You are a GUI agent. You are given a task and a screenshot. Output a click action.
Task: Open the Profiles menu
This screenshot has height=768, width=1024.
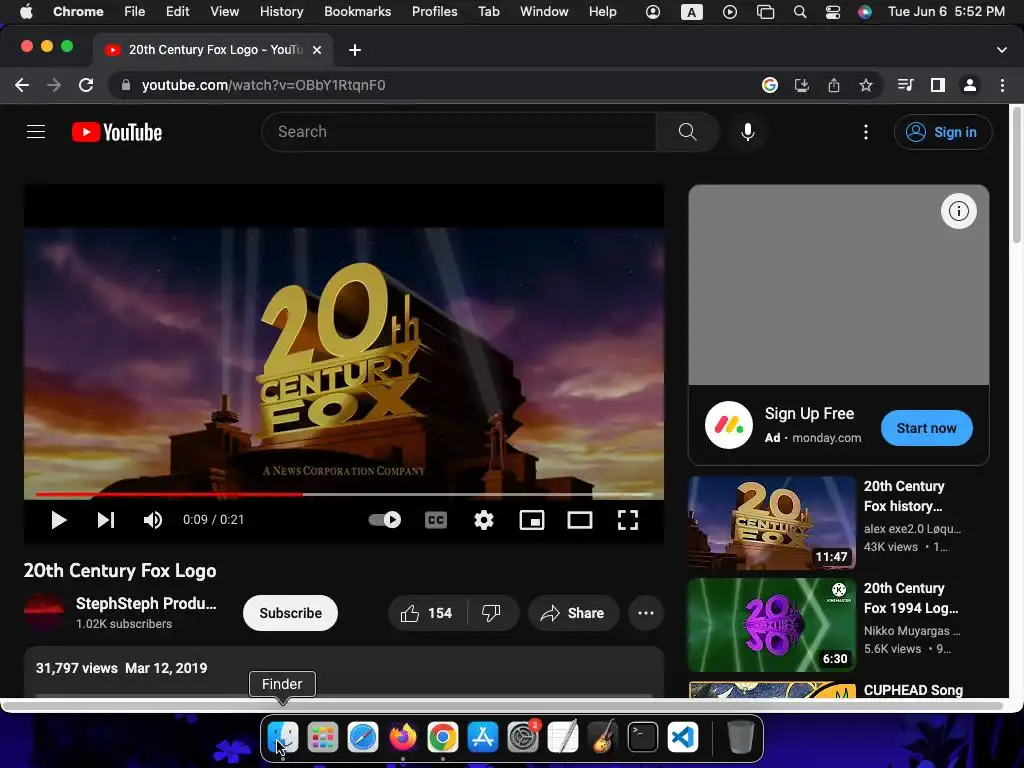coord(434,11)
